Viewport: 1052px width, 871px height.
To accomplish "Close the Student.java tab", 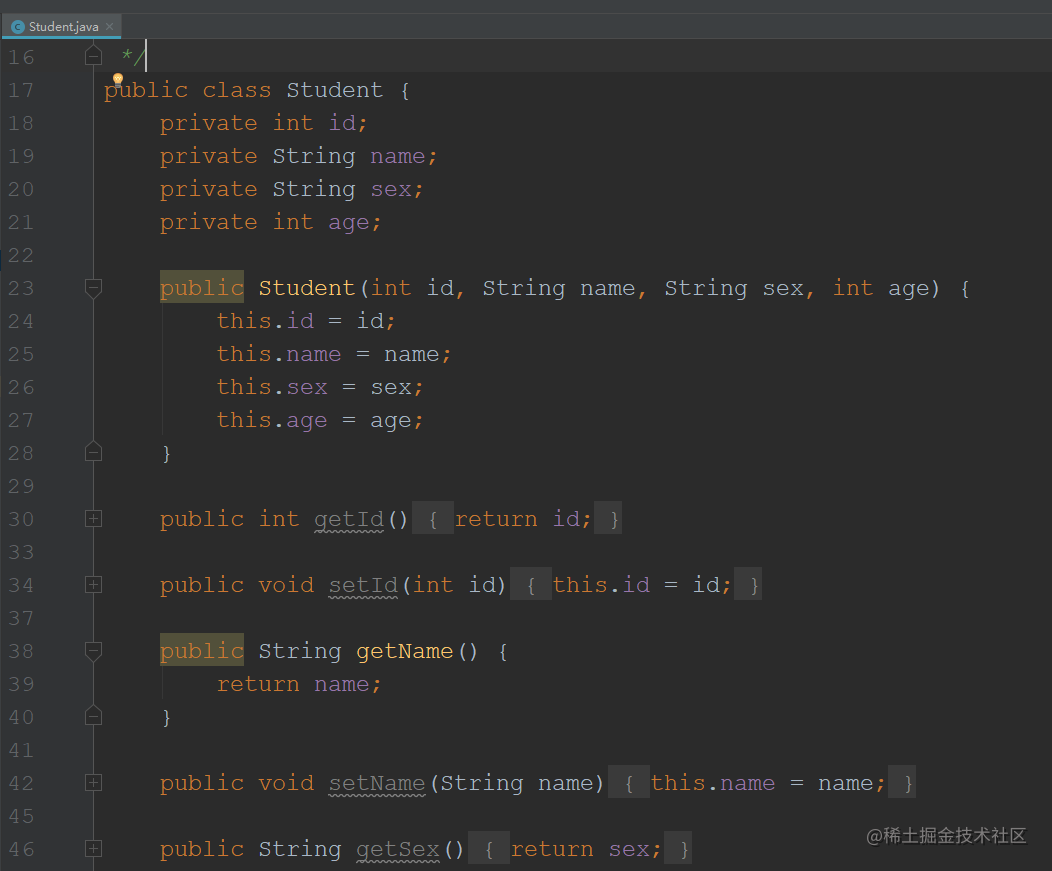I will click(x=109, y=26).
